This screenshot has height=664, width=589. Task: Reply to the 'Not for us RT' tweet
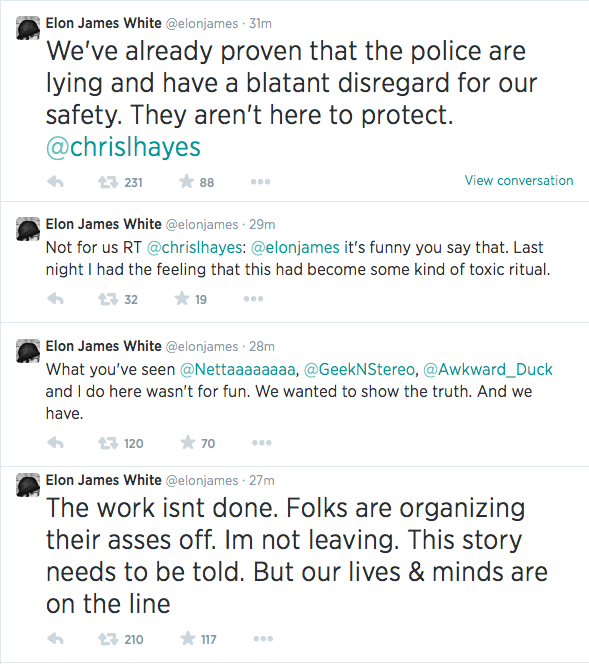tap(55, 299)
